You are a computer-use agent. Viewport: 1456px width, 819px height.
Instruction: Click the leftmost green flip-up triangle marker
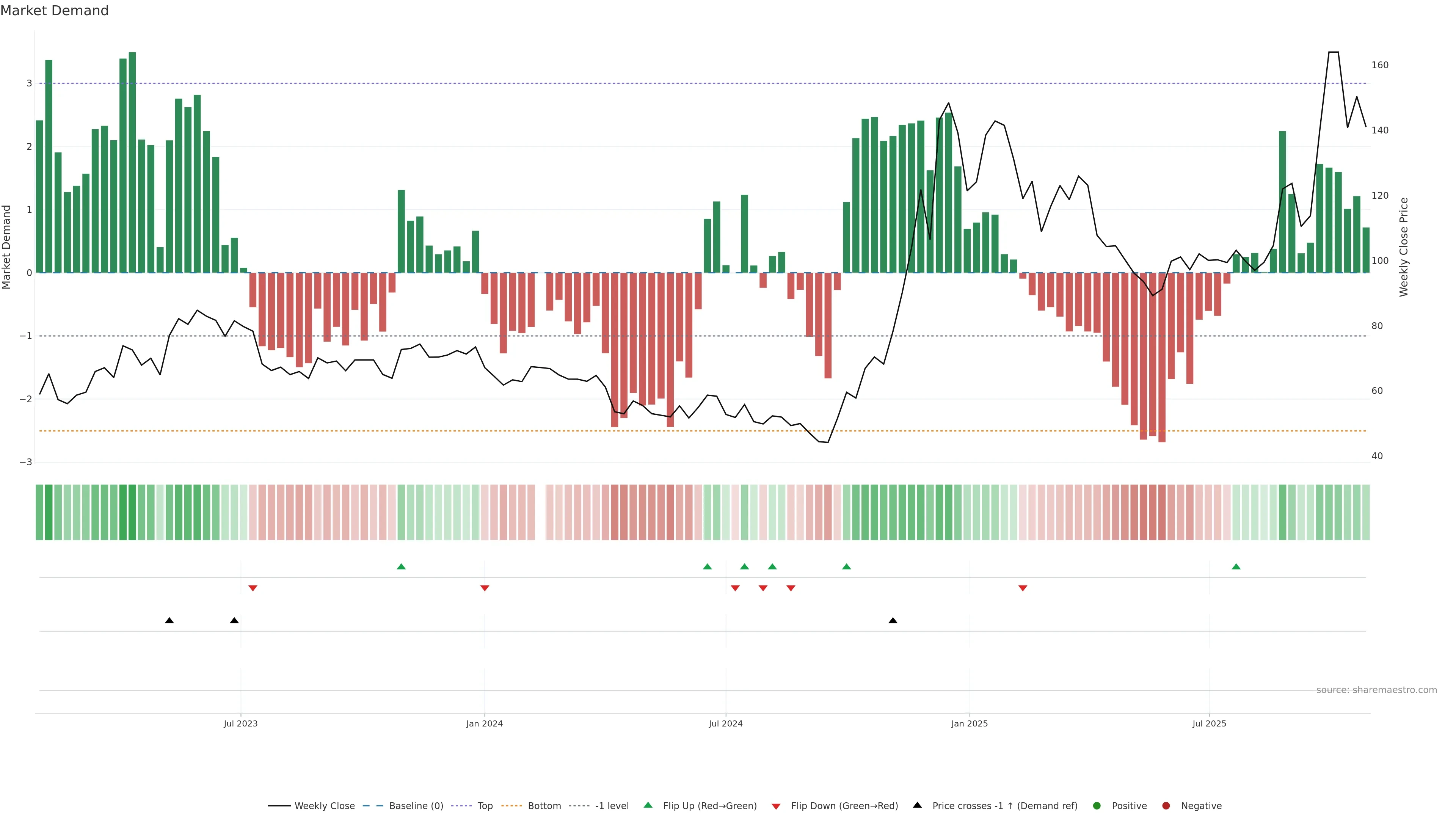point(401,566)
